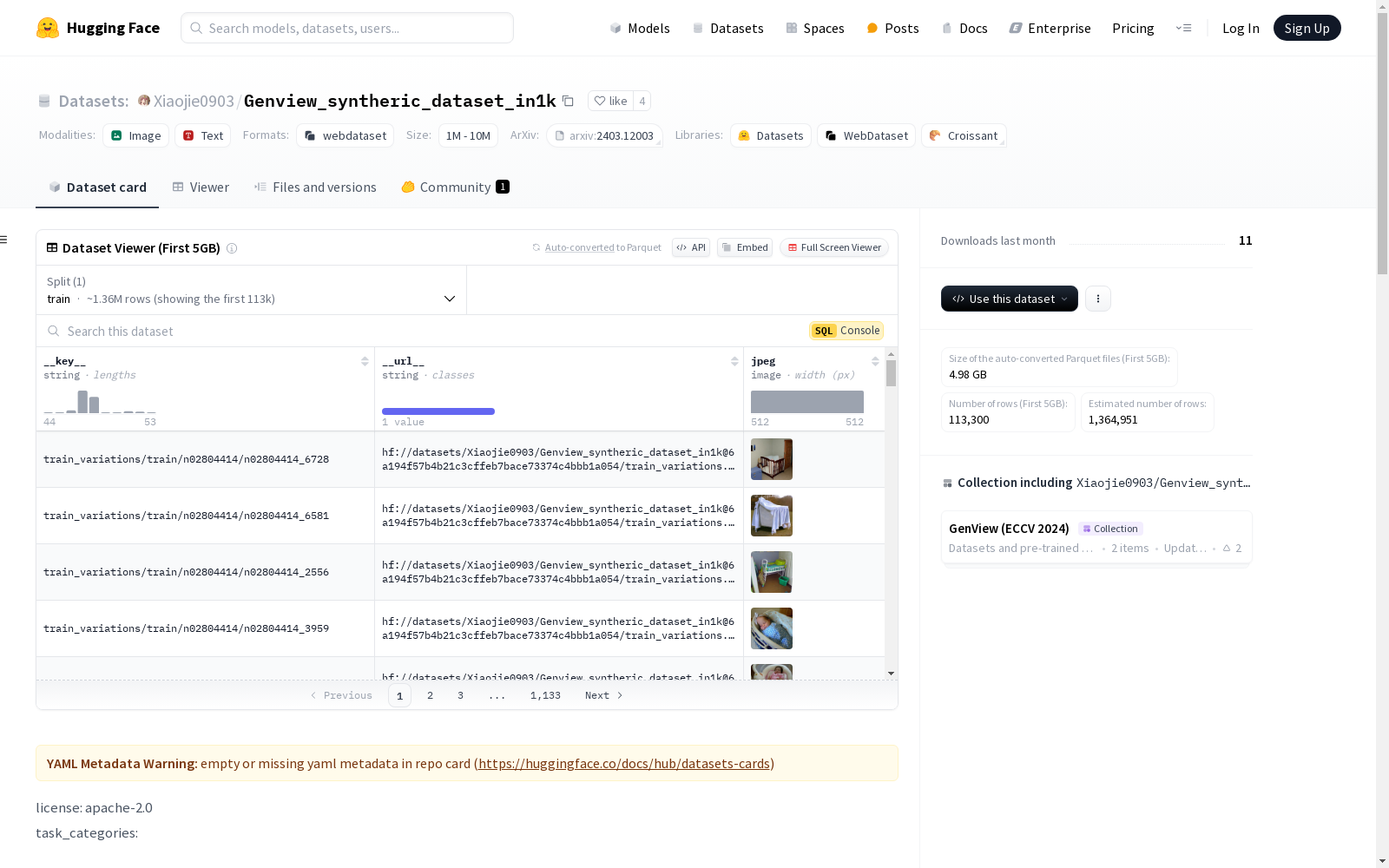The width and height of the screenshot is (1389, 868).
Task: Click Next page in pagination
Action: tap(604, 695)
